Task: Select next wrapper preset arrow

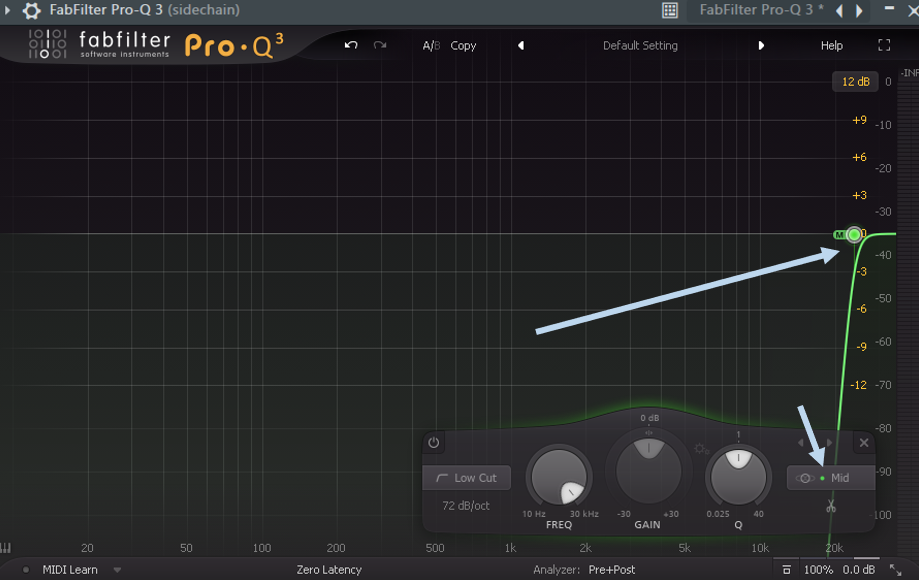Action: point(859,10)
